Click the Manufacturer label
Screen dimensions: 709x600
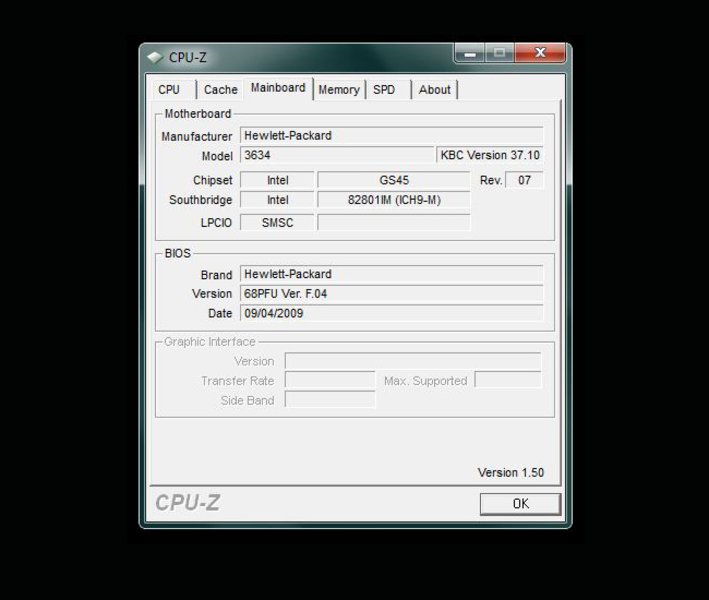pyautogui.click(x=197, y=136)
